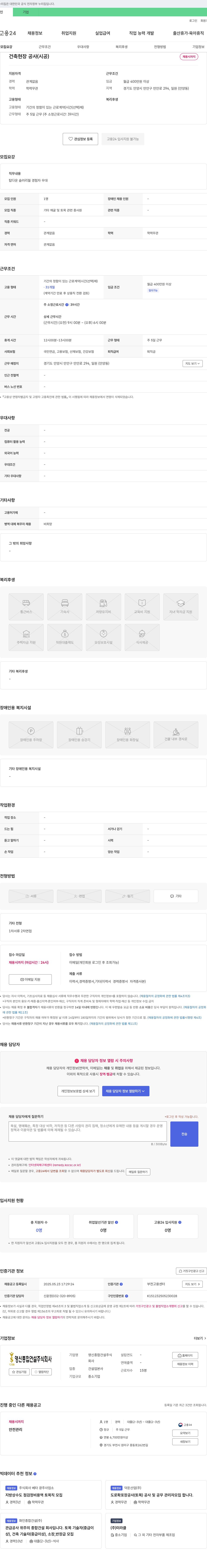Click the 면접 screening method box
The width and height of the screenshot is (207, 1568).
(x=79, y=896)
